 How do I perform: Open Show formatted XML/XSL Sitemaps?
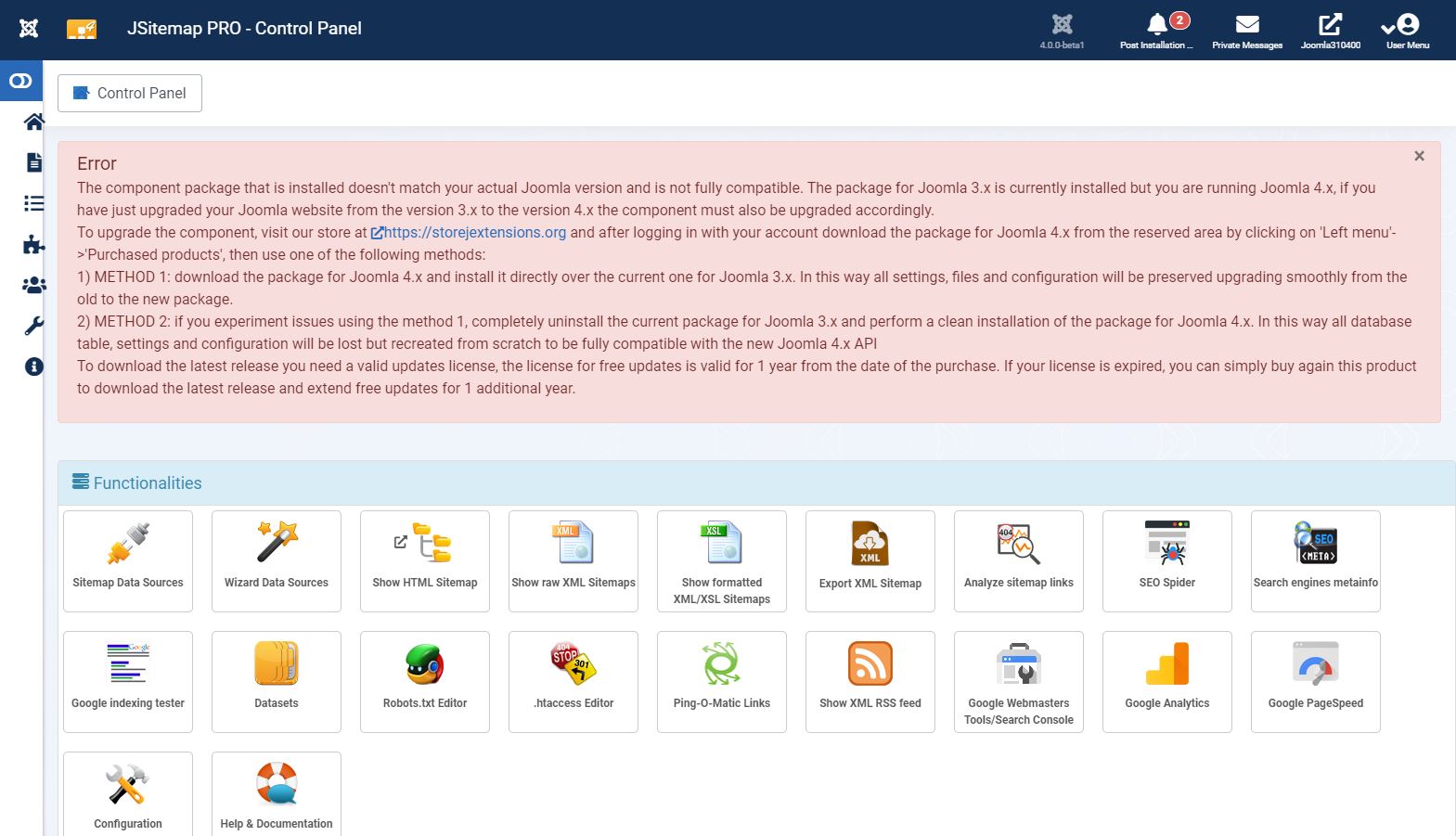point(722,561)
